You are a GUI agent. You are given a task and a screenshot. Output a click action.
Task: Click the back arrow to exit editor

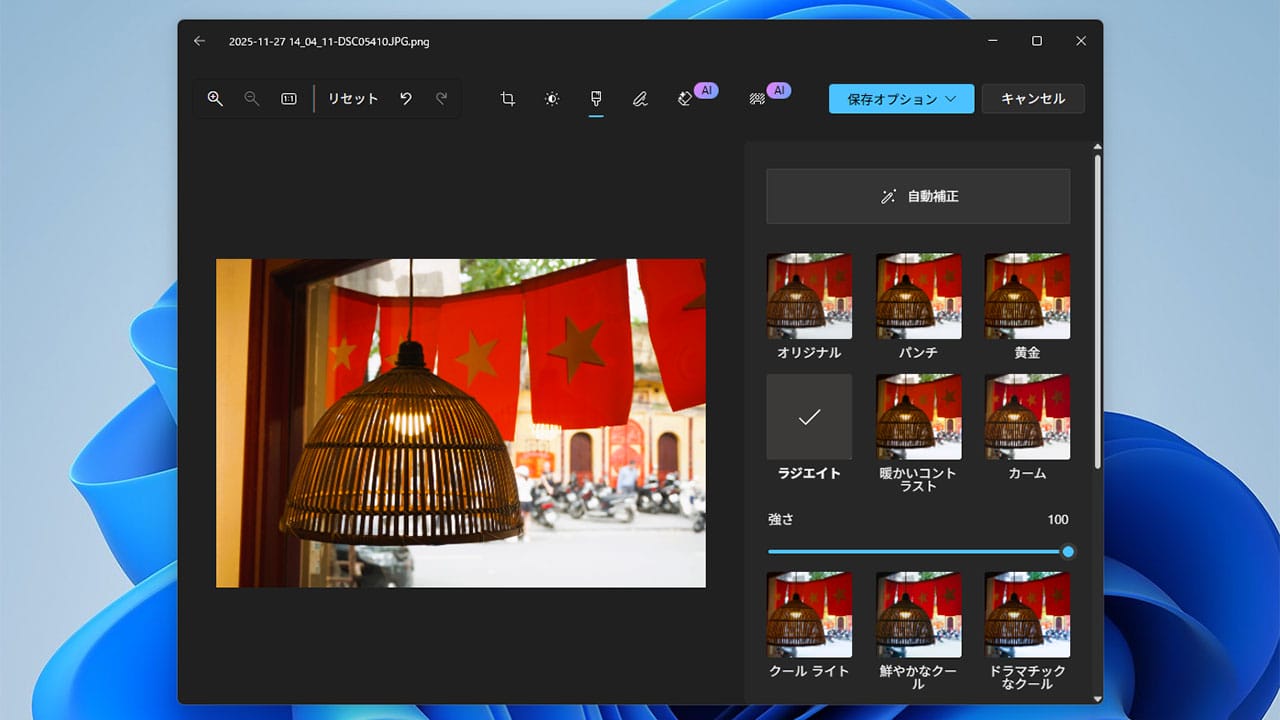click(198, 41)
